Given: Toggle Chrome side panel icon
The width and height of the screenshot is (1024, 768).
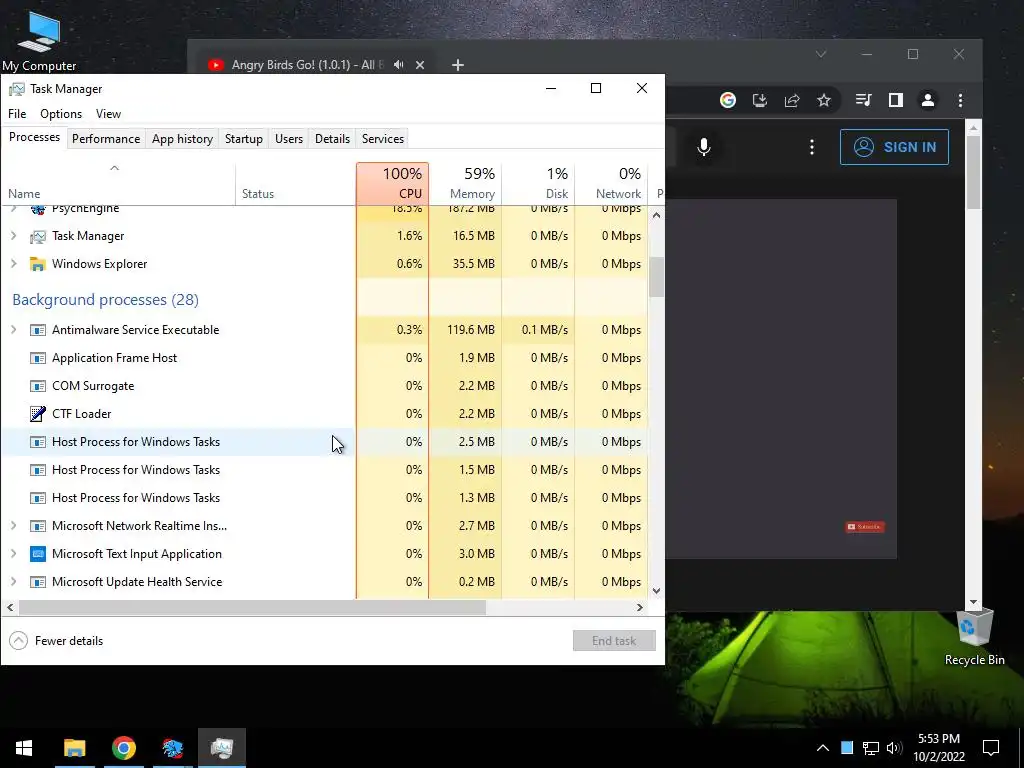Looking at the screenshot, I should coord(895,100).
